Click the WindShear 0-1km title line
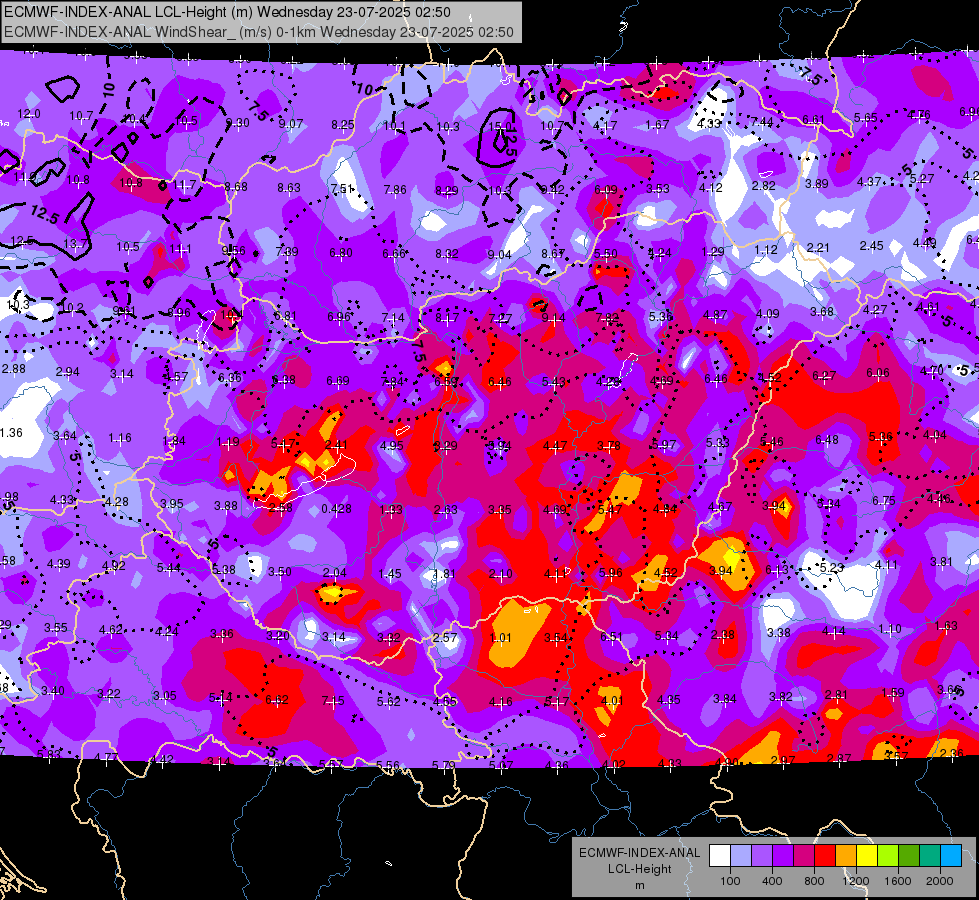 258,32
